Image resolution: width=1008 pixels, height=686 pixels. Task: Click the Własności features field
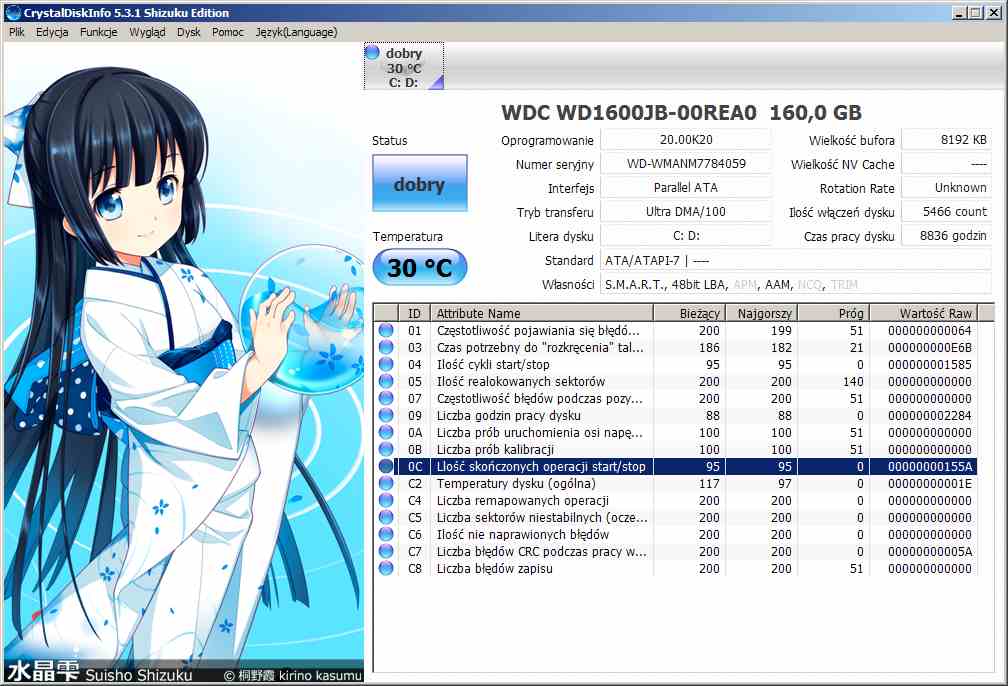pos(796,284)
